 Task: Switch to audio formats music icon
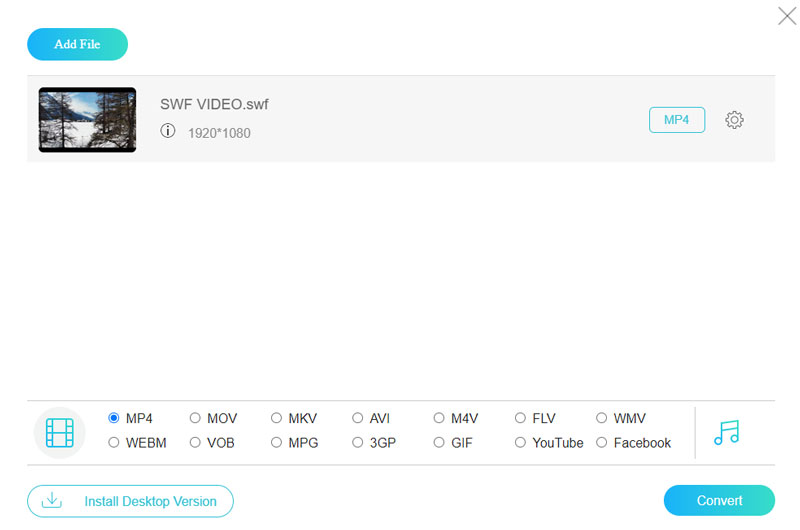point(727,432)
